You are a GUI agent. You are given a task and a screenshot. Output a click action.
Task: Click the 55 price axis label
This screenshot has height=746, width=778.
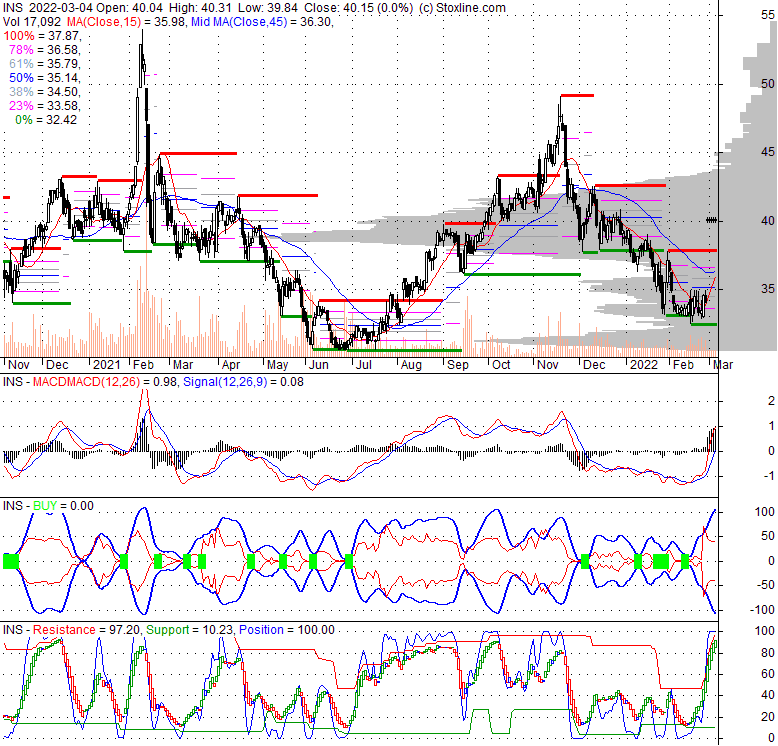[x=768, y=15]
